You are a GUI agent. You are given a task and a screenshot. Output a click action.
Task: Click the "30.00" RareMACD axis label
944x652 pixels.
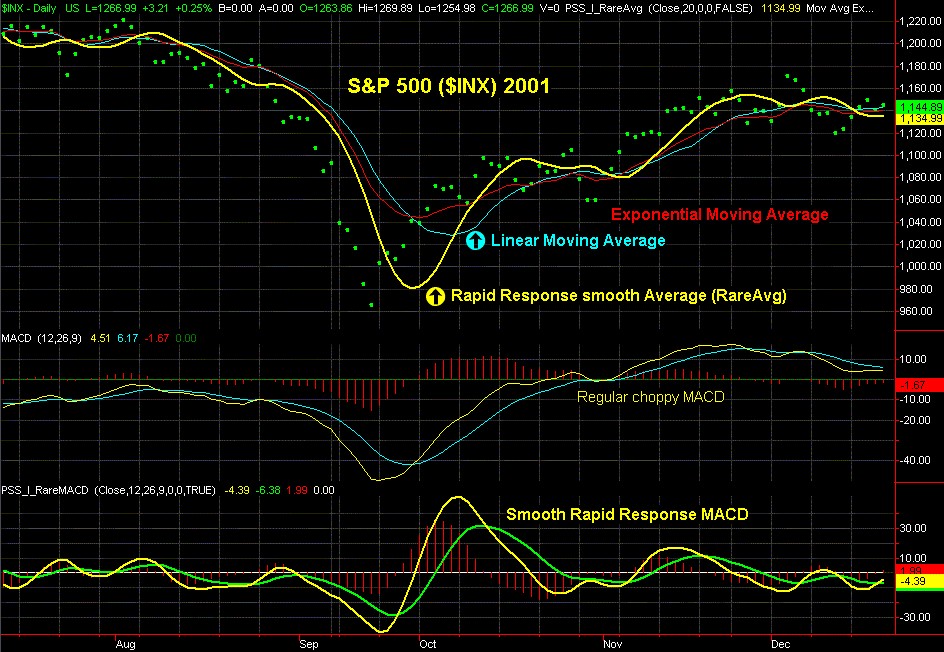coord(913,529)
